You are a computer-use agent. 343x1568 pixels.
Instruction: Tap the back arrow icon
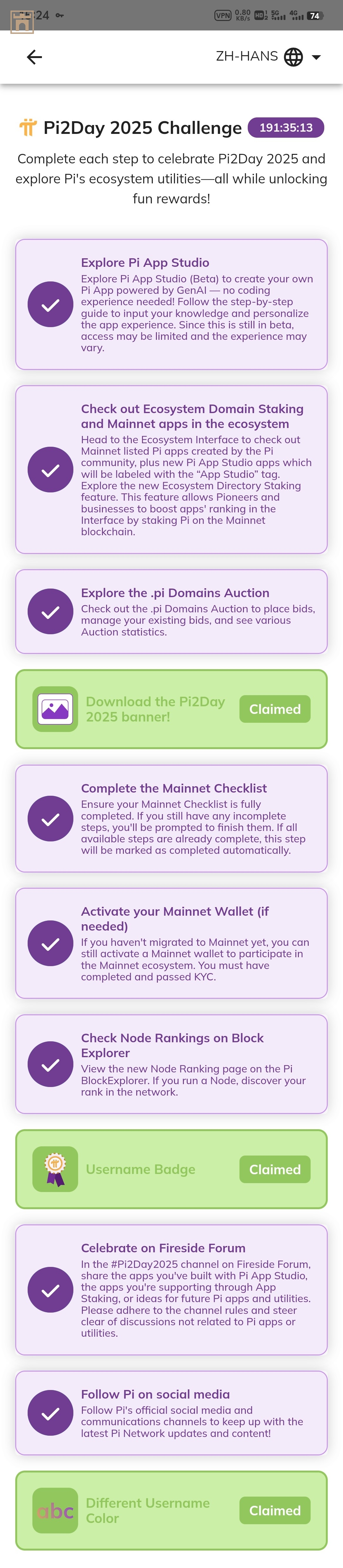click(34, 57)
